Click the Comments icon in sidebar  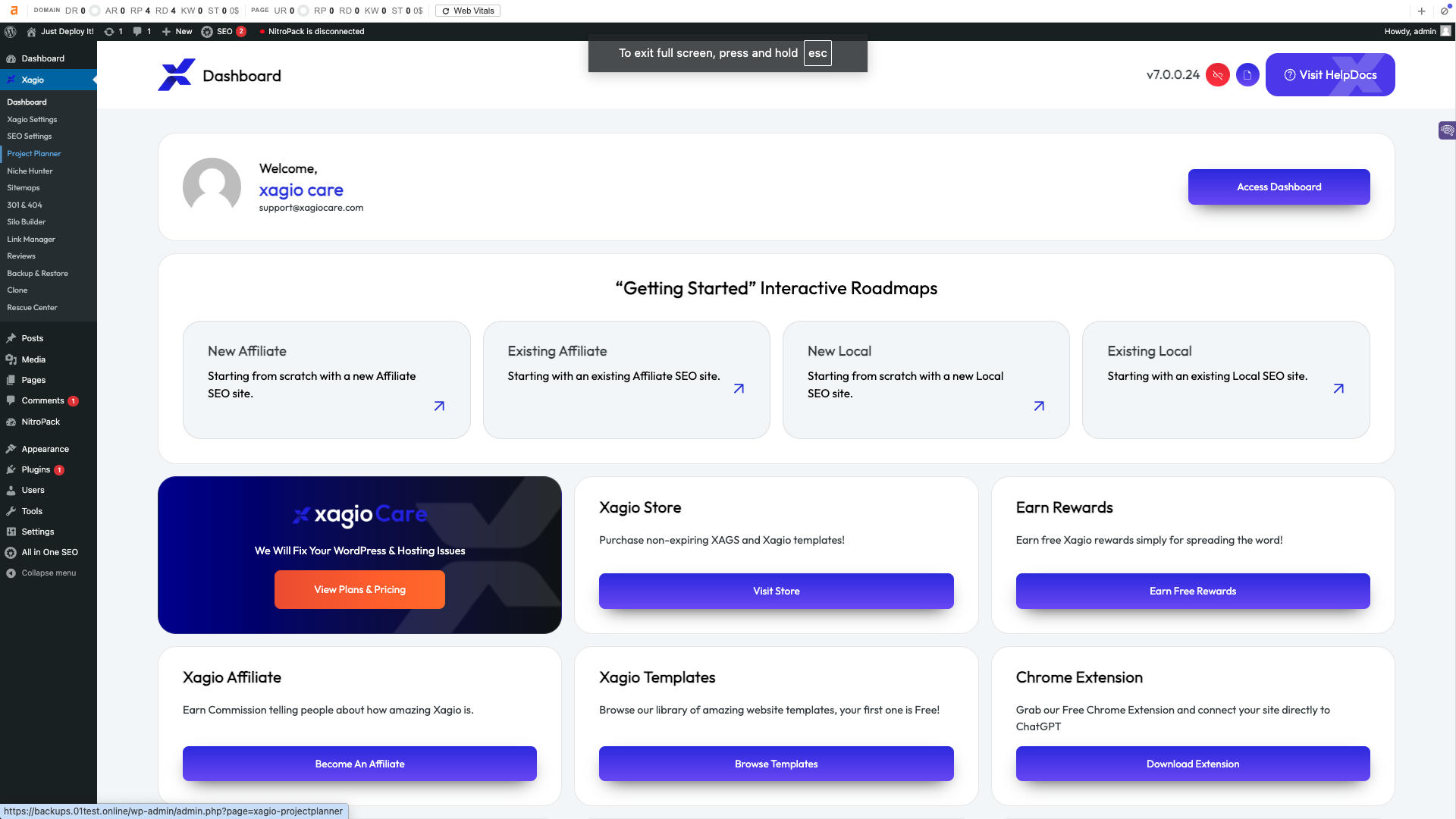[11, 400]
